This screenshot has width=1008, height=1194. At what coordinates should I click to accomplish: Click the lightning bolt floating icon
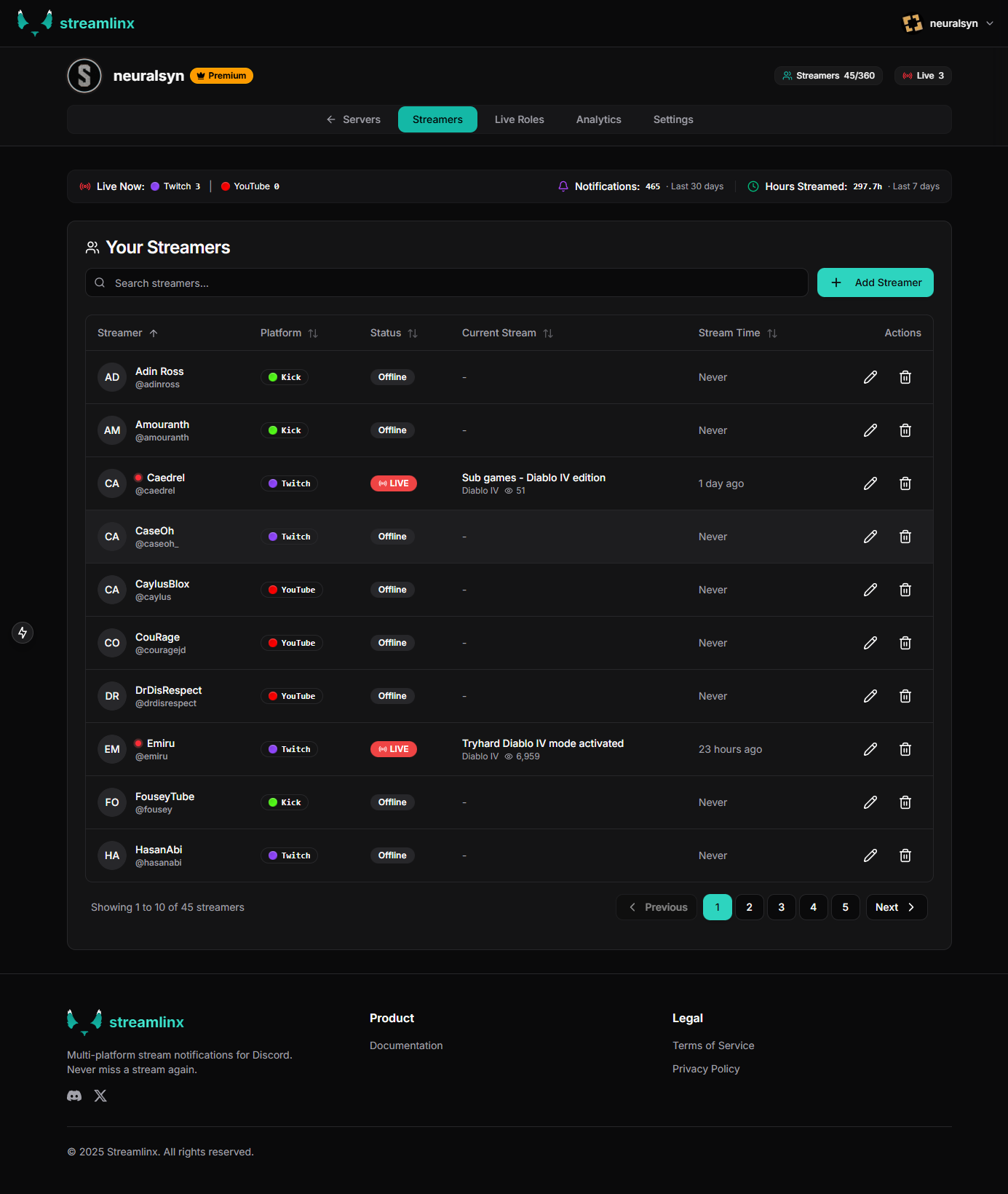(x=23, y=633)
